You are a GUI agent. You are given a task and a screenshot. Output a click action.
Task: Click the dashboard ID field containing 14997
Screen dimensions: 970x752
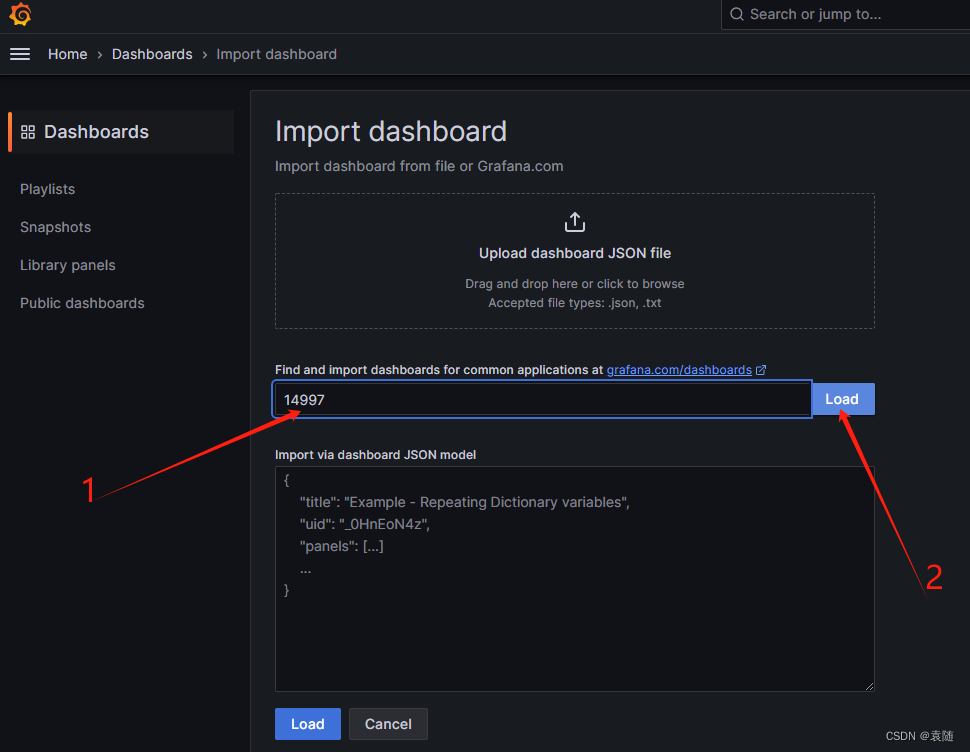[541, 399]
